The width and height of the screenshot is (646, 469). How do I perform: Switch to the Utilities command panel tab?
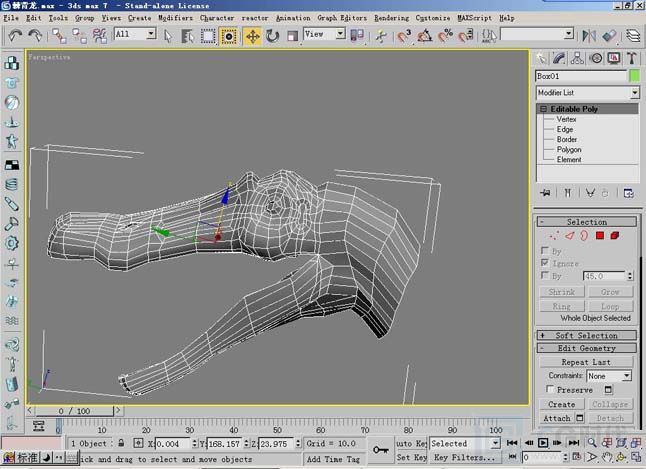pos(632,58)
